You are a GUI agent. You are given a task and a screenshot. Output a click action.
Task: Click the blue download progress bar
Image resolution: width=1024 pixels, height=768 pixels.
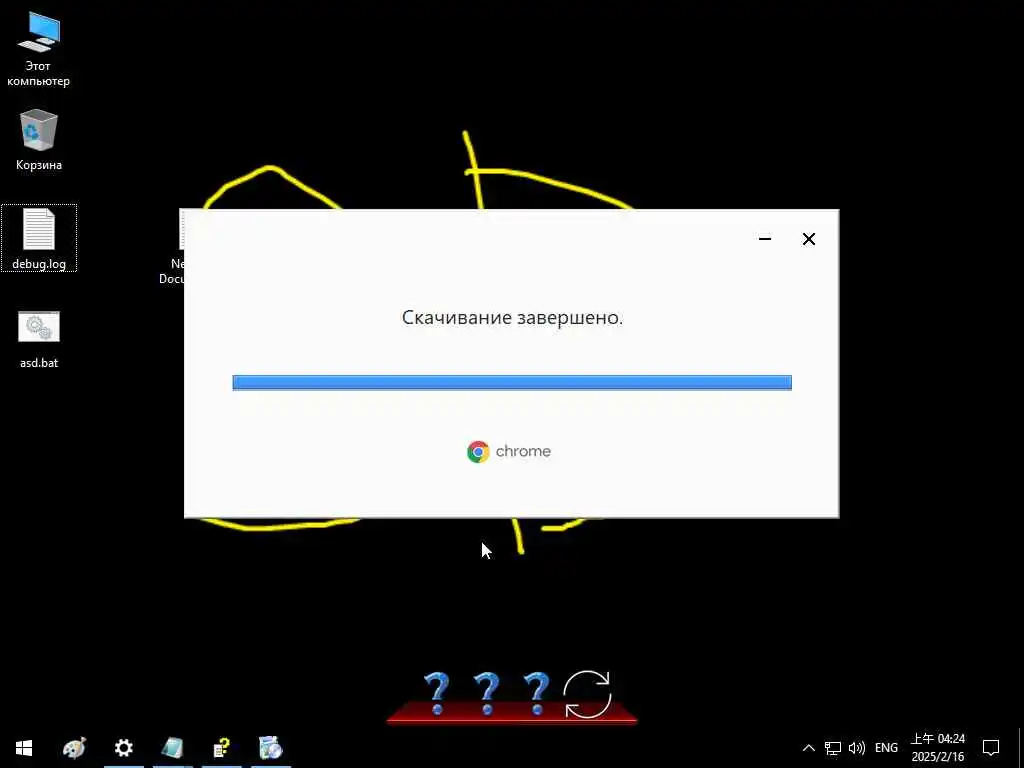512,383
